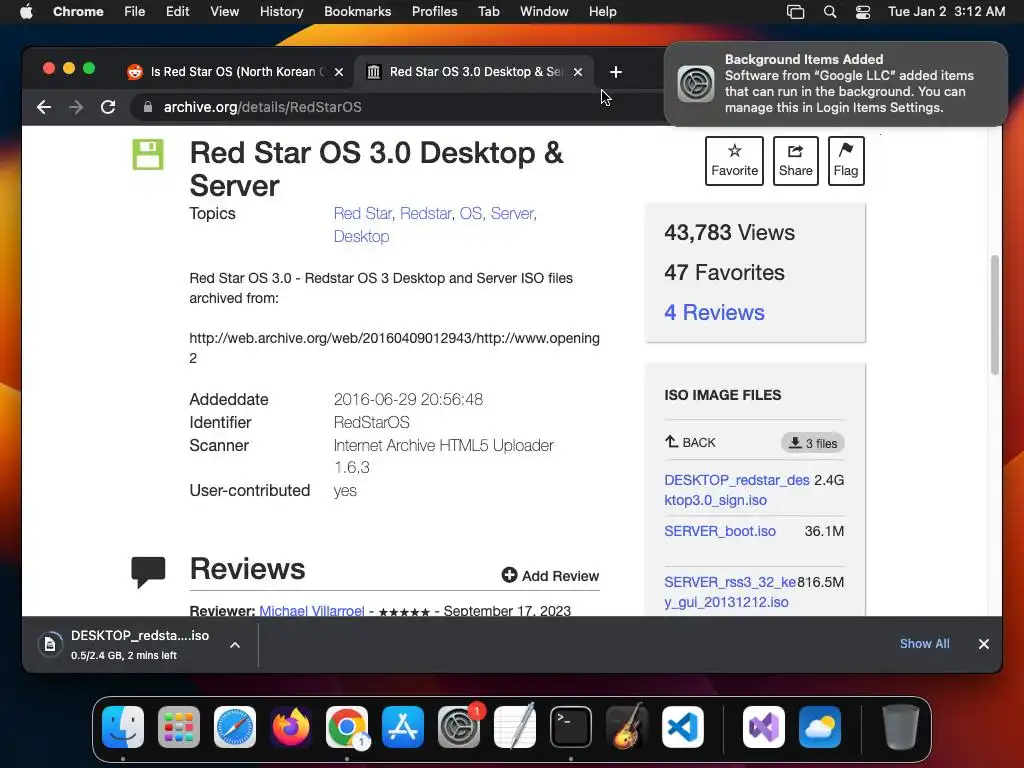Viewport: 1024px width, 768px height.
Task: Open Launchpad from the dock
Action: (x=179, y=727)
